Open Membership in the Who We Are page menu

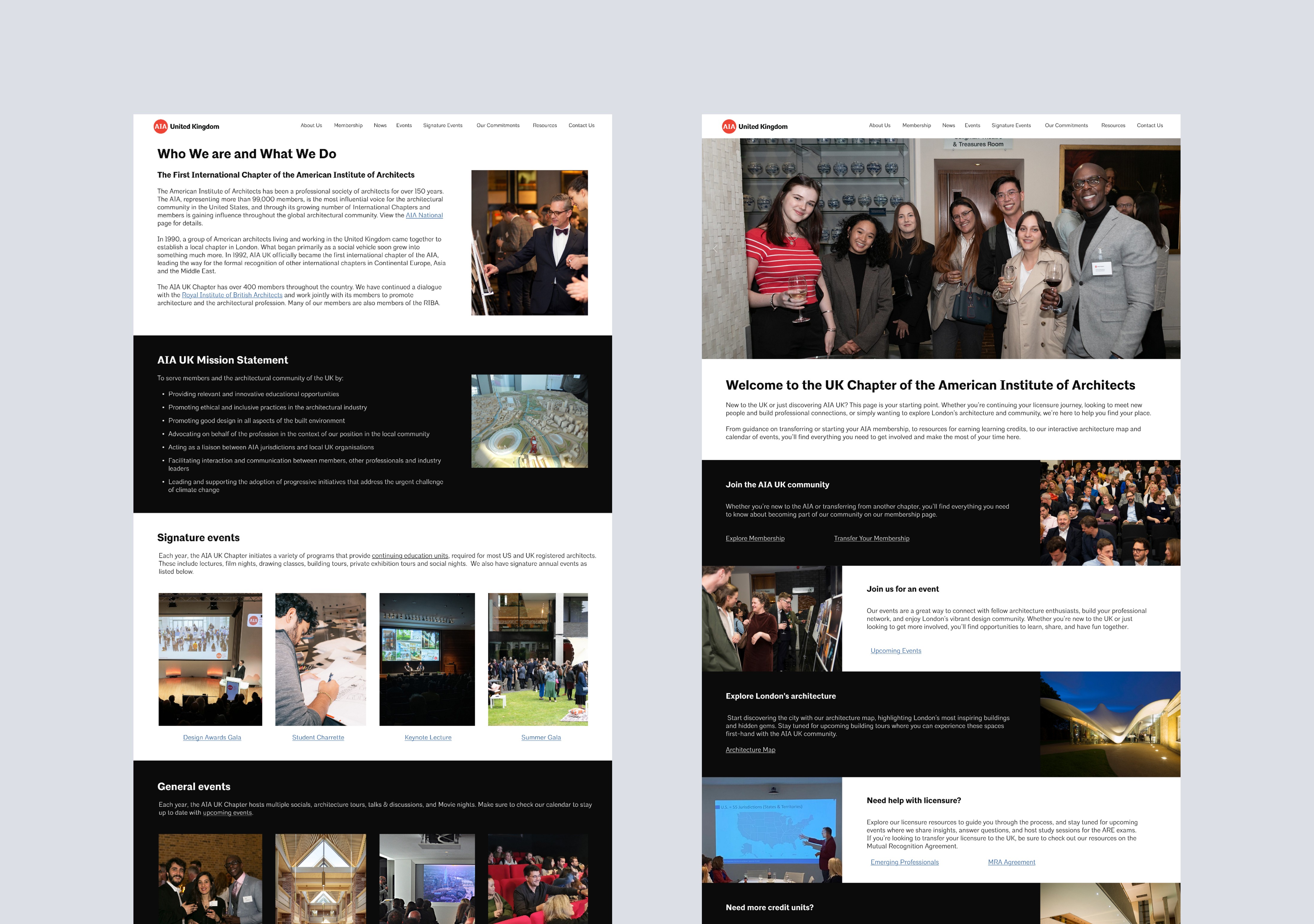348,125
